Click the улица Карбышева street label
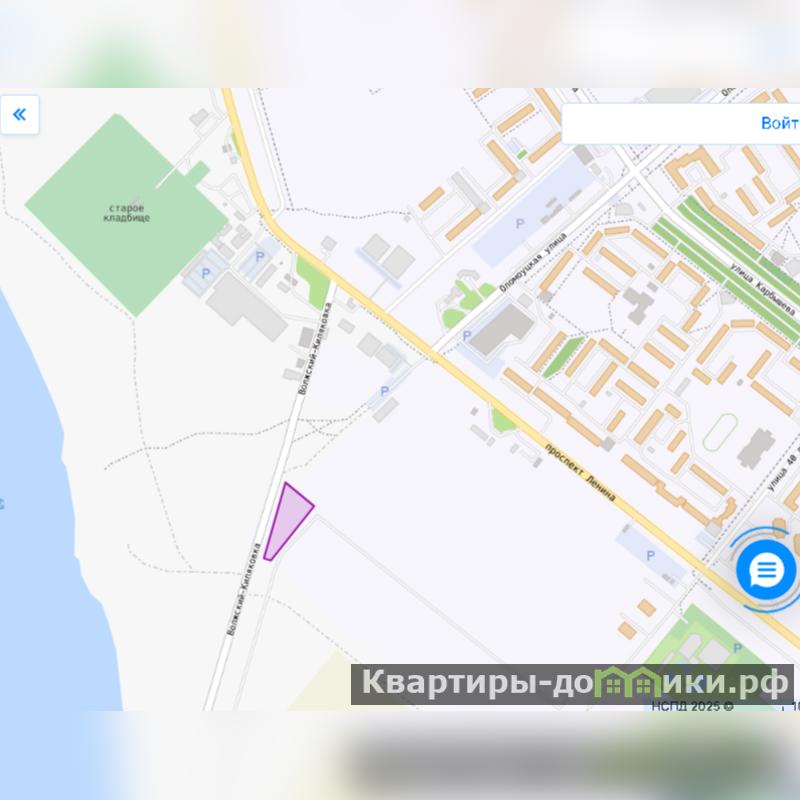 point(763,289)
